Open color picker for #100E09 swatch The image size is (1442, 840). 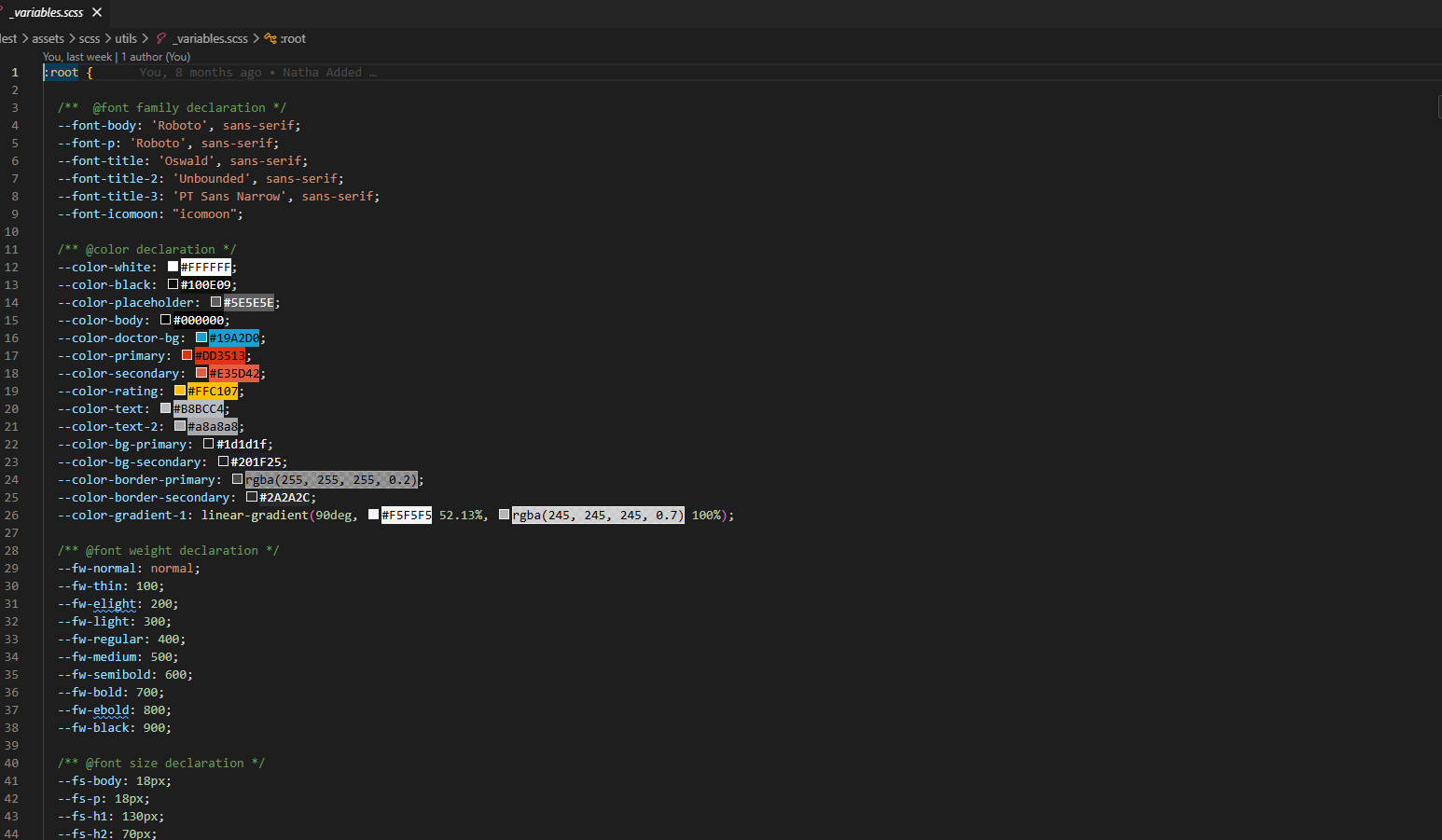pyautogui.click(x=173, y=284)
